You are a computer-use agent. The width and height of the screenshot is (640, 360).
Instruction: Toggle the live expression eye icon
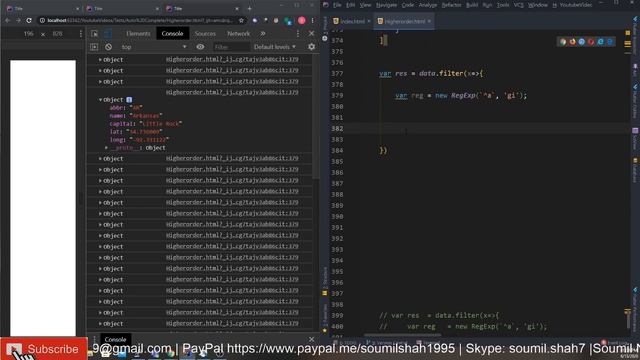(200, 47)
